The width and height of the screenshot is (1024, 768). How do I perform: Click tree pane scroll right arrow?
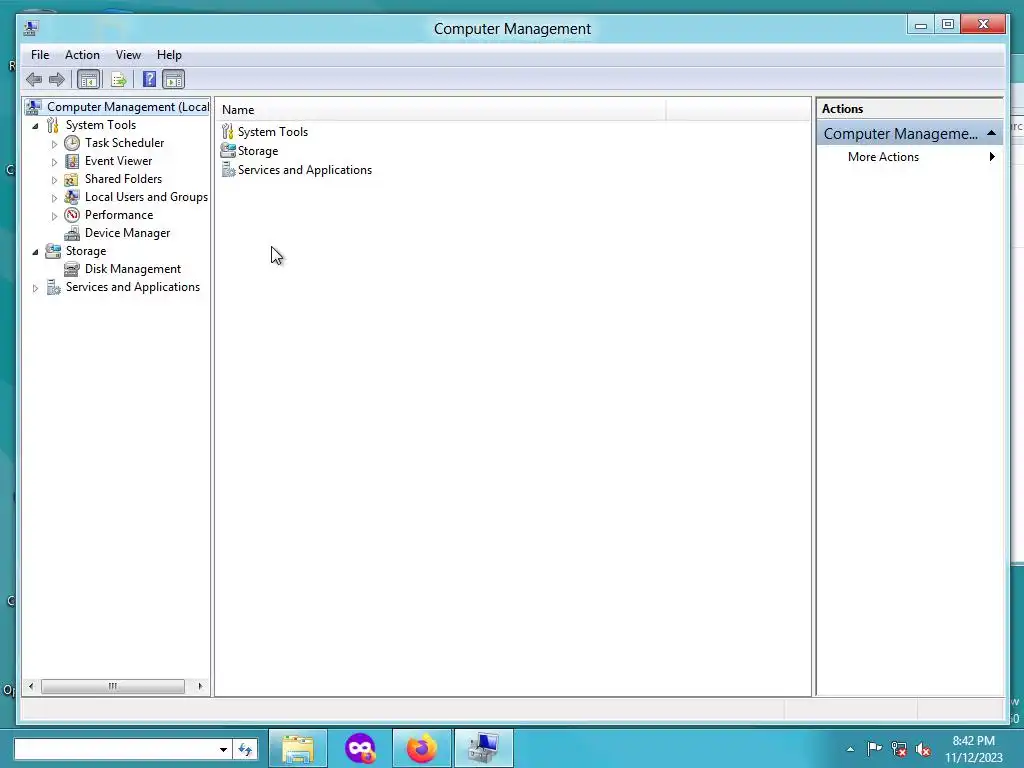200,686
